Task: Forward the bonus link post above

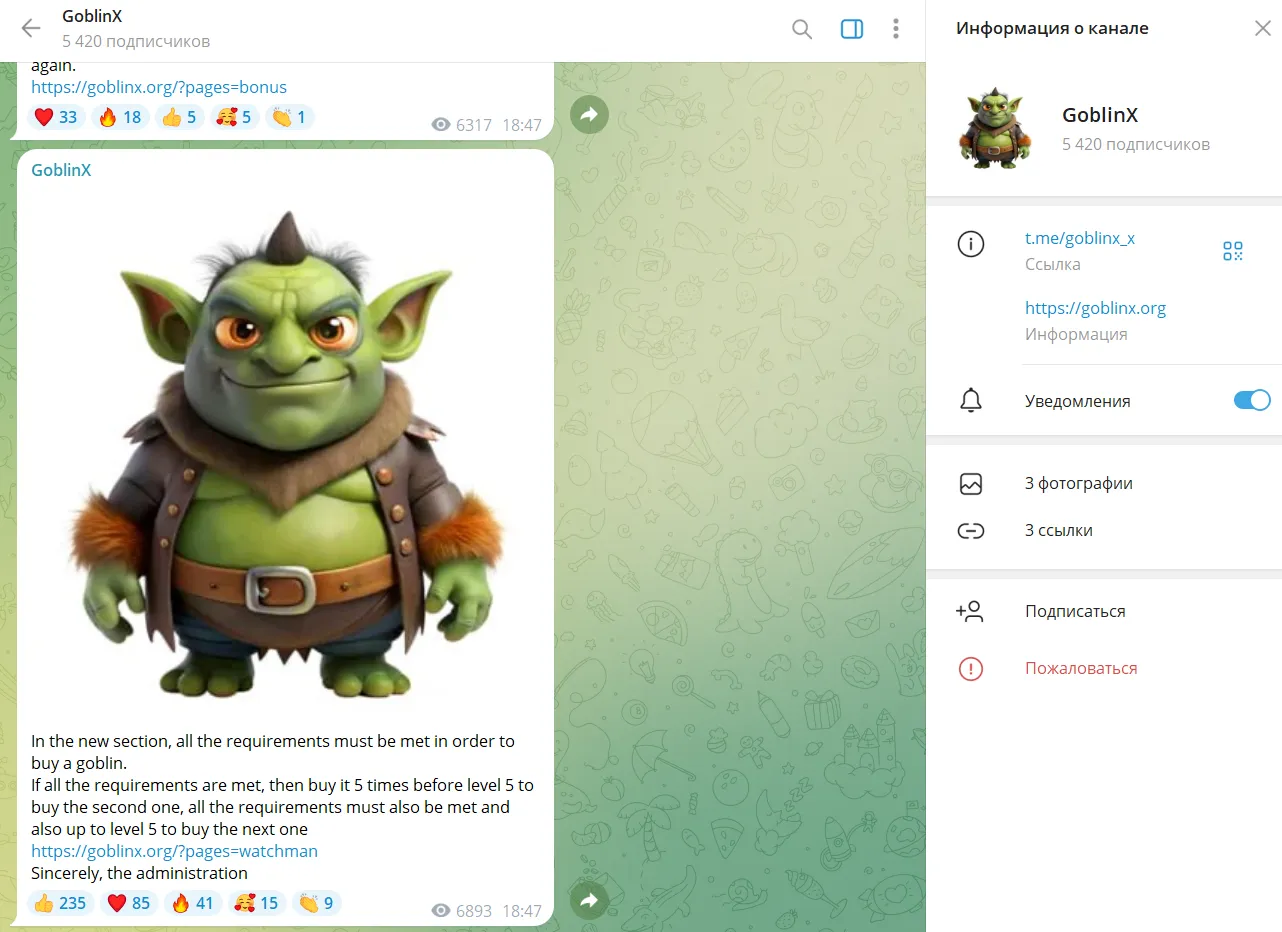Action: tap(589, 114)
